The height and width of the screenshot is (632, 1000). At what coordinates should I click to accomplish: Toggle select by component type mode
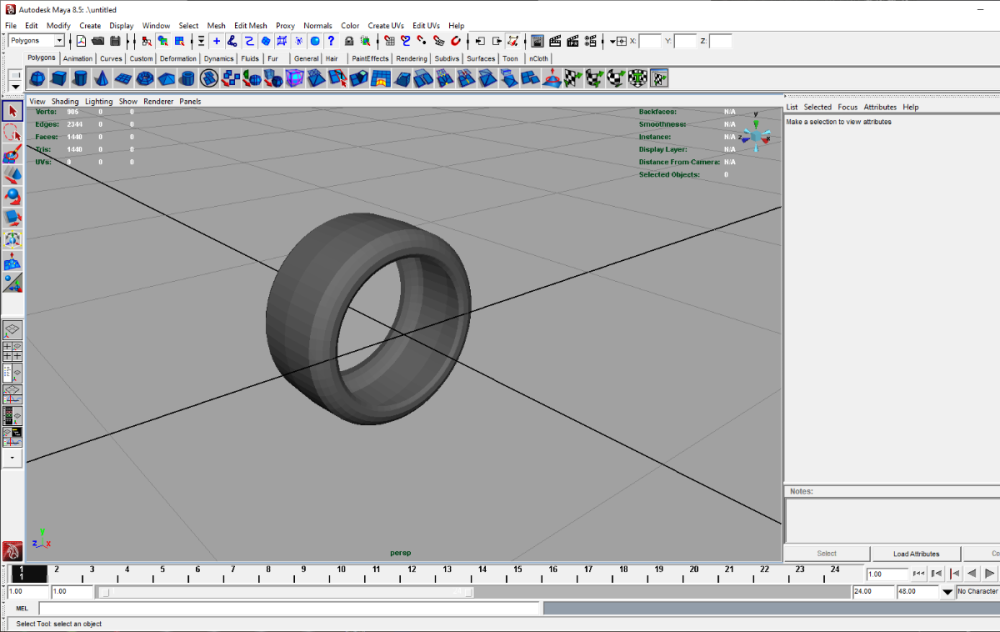pos(179,41)
